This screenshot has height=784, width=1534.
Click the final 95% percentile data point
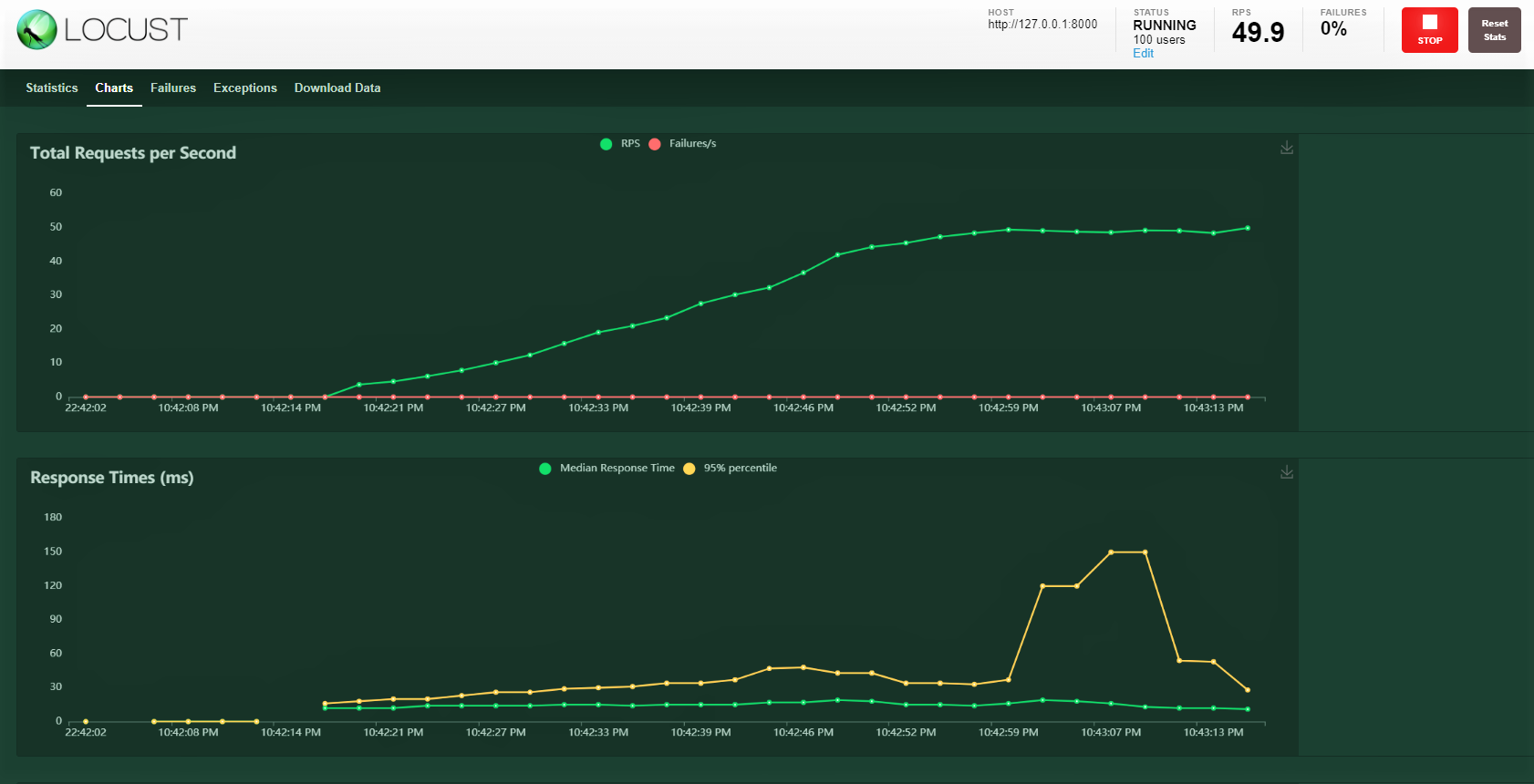click(1248, 690)
